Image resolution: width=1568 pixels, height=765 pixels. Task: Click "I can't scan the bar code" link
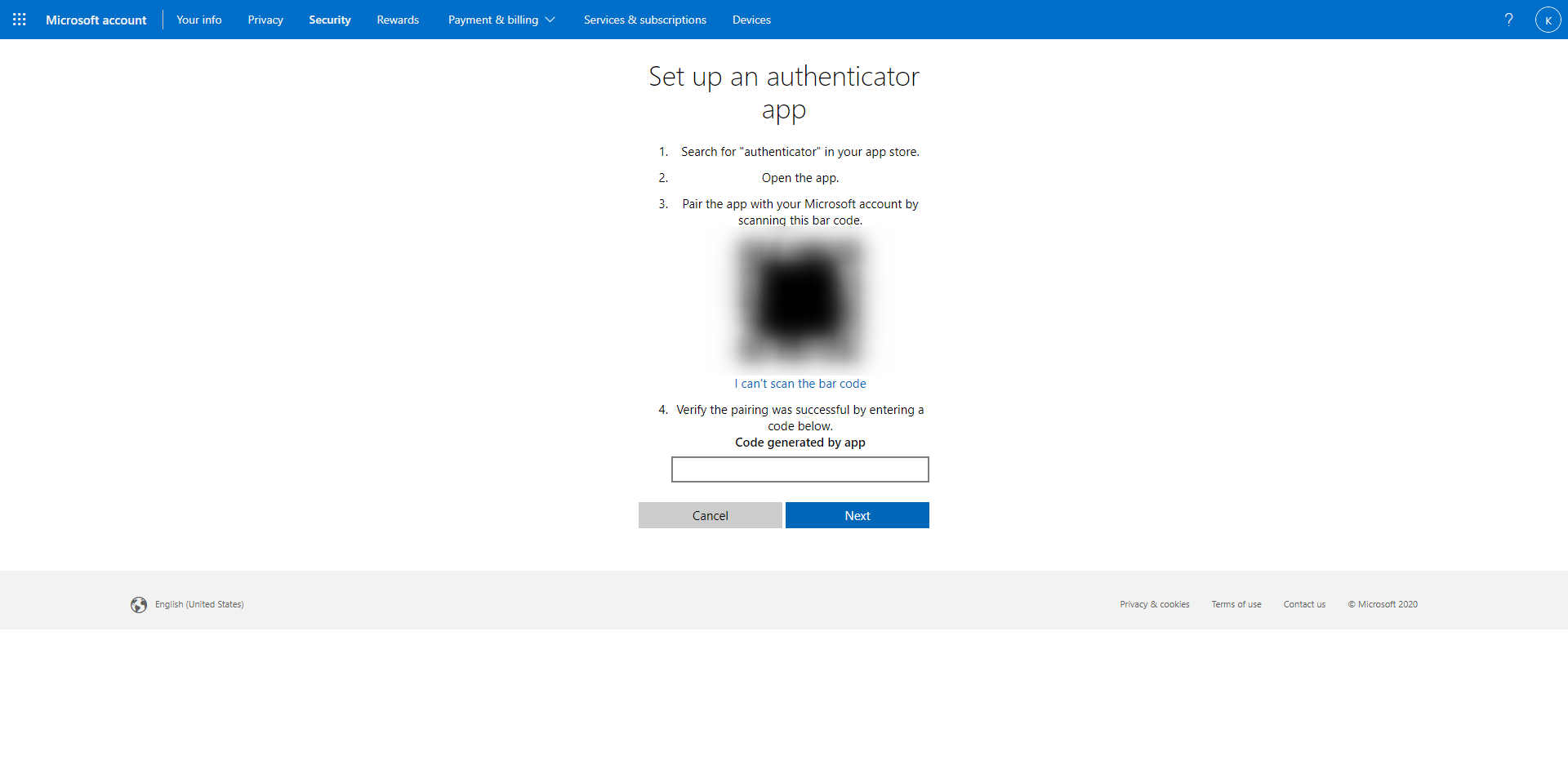click(800, 384)
